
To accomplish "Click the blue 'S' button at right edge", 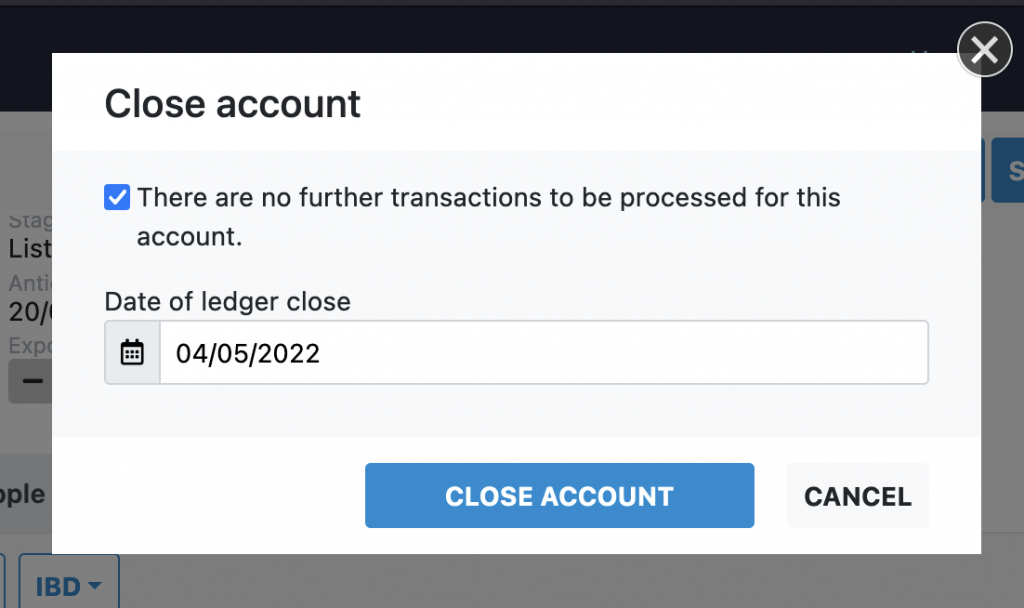I will (1010, 171).
